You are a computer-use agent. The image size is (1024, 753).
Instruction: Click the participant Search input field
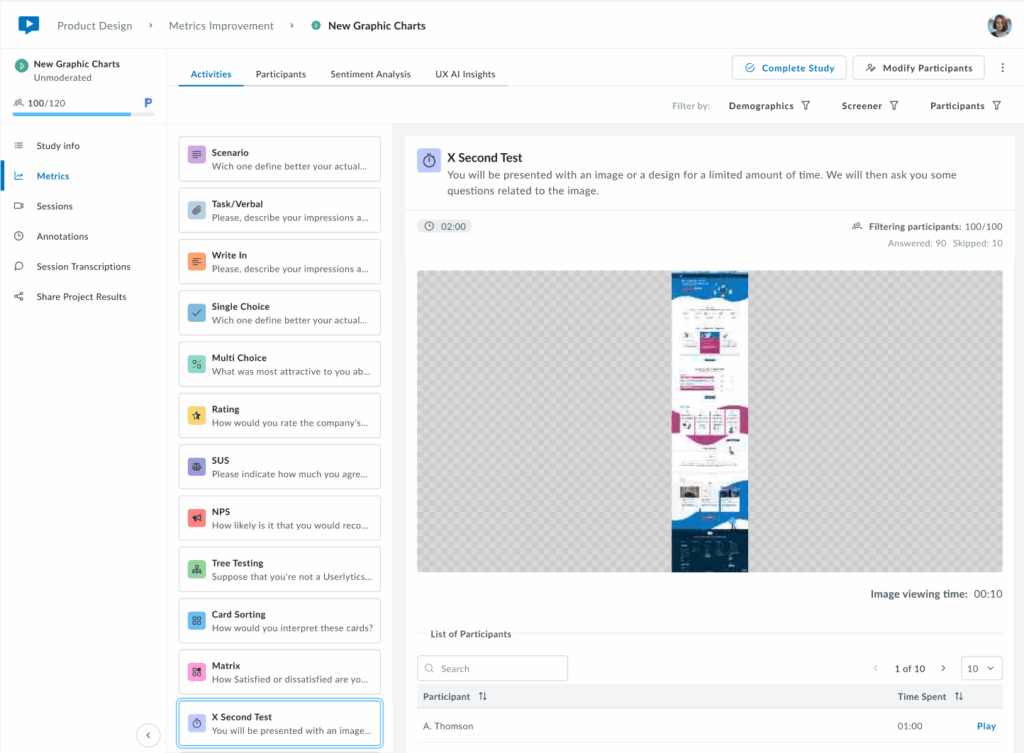[x=493, y=668]
